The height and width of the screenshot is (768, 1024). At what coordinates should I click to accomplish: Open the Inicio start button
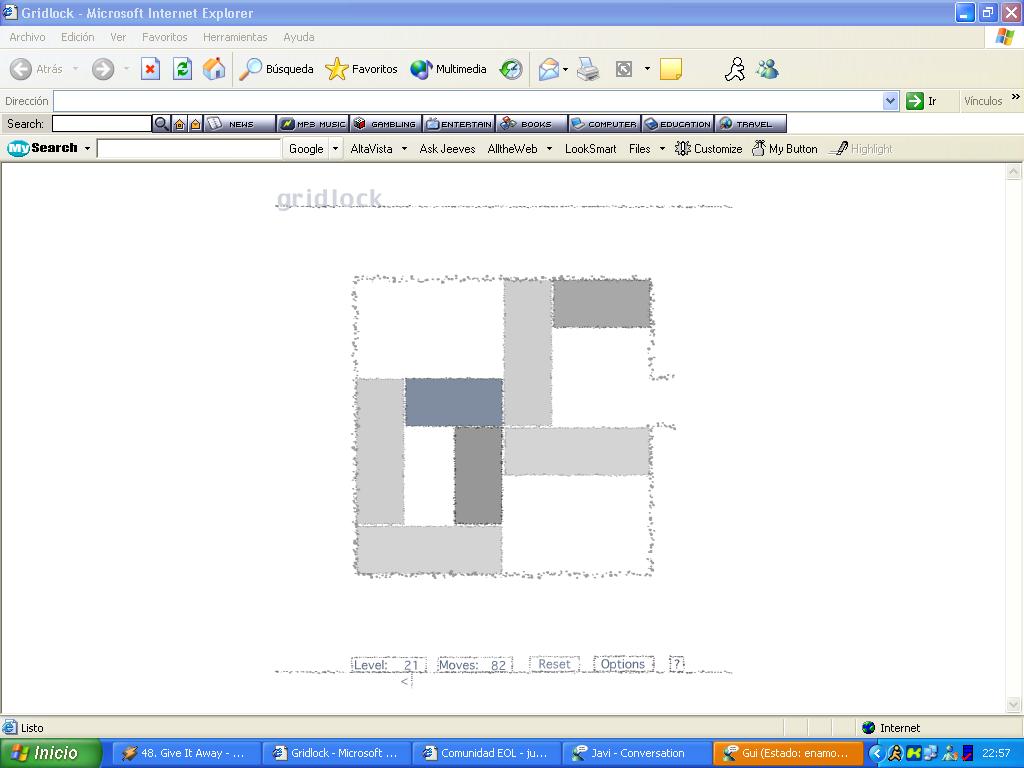coord(50,753)
